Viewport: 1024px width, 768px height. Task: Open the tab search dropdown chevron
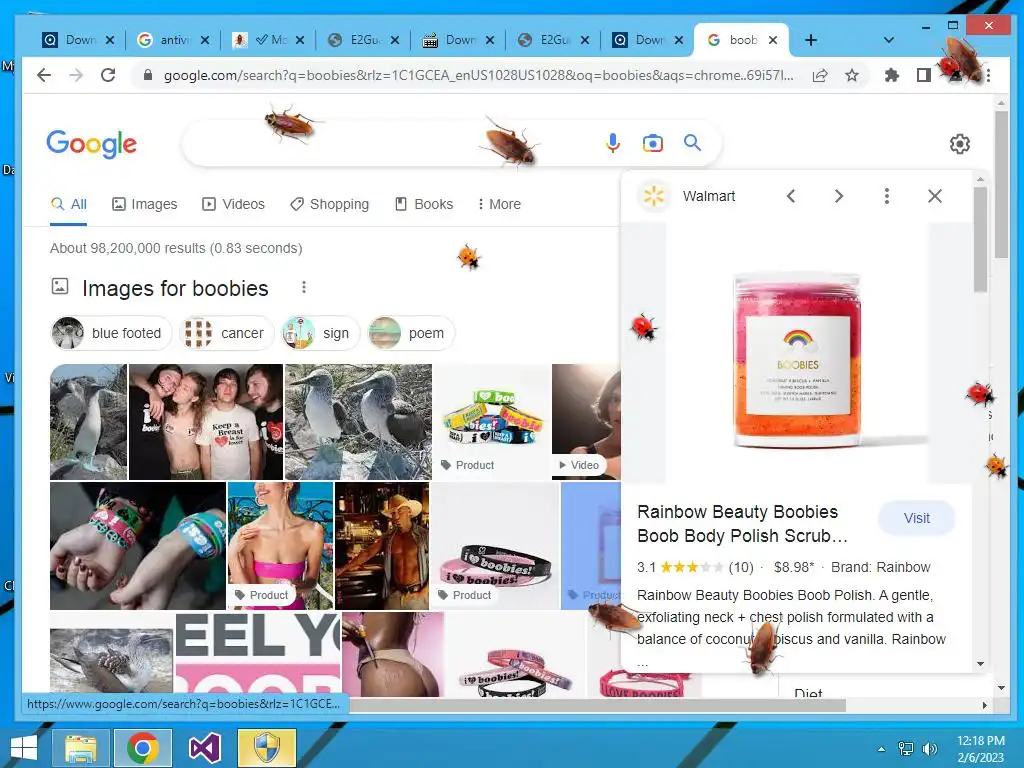(888, 40)
